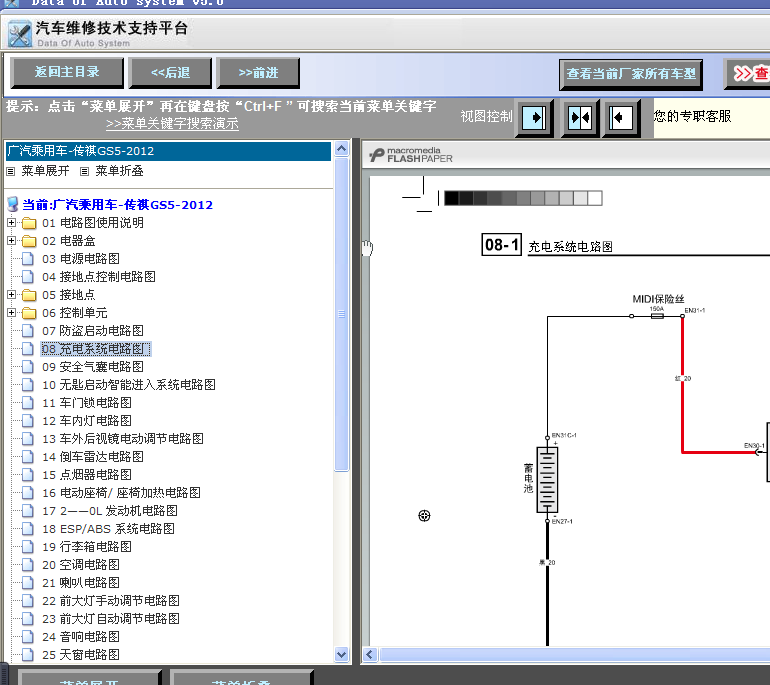Go back with the <<后退 button
This screenshot has width=770, height=685.
point(170,73)
